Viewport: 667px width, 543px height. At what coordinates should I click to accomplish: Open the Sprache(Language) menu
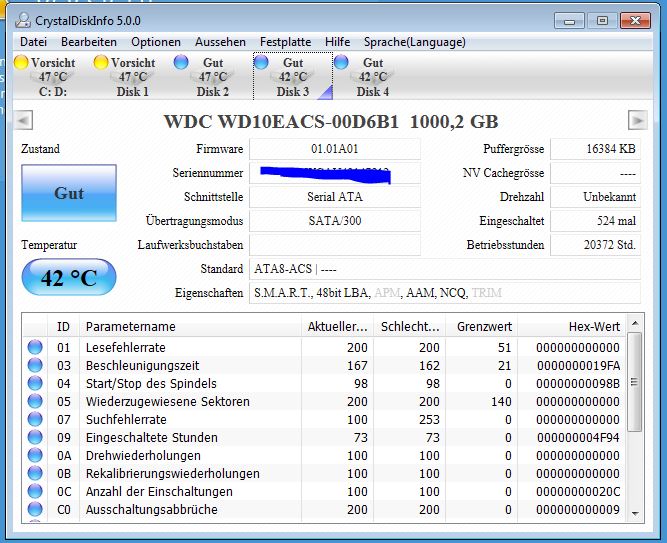pos(415,42)
